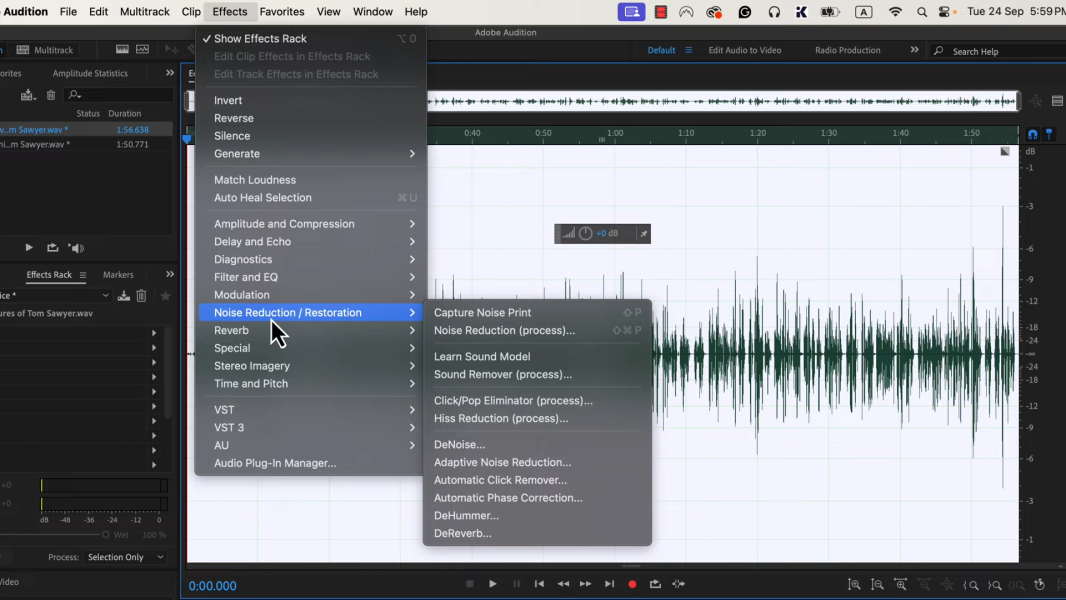The height and width of the screenshot is (600, 1066).
Task: Move playhead to previous marker button
Action: coord(539,584)
